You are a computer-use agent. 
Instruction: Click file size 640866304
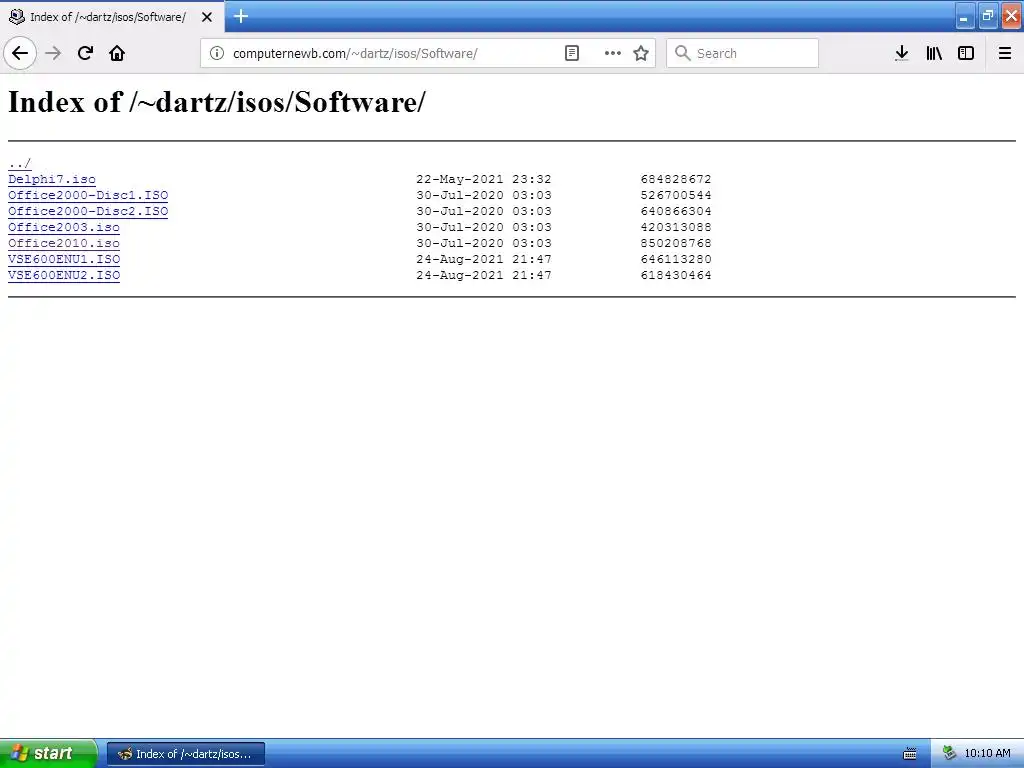pos(676,211)
